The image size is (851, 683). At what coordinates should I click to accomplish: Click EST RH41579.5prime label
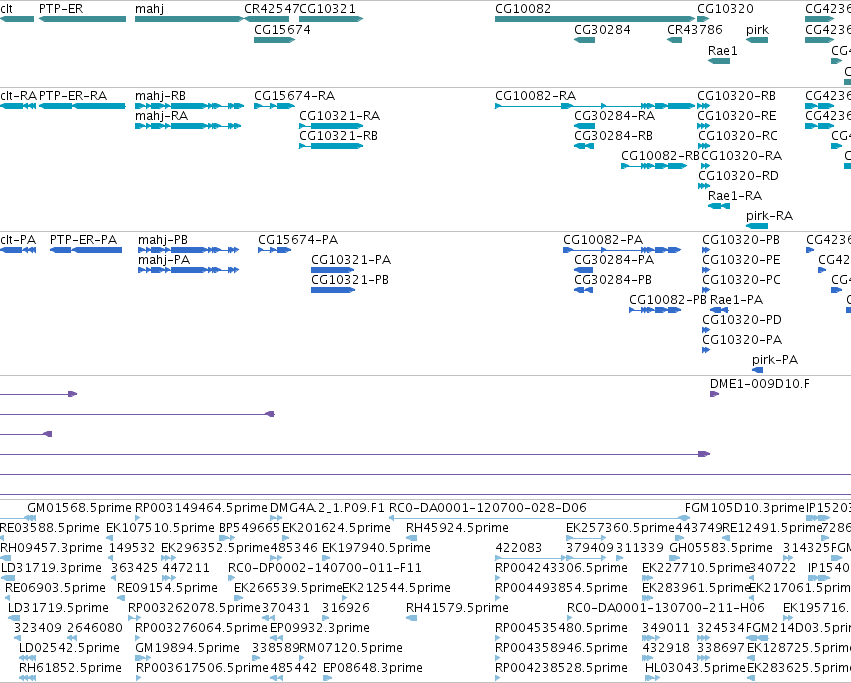457,608
